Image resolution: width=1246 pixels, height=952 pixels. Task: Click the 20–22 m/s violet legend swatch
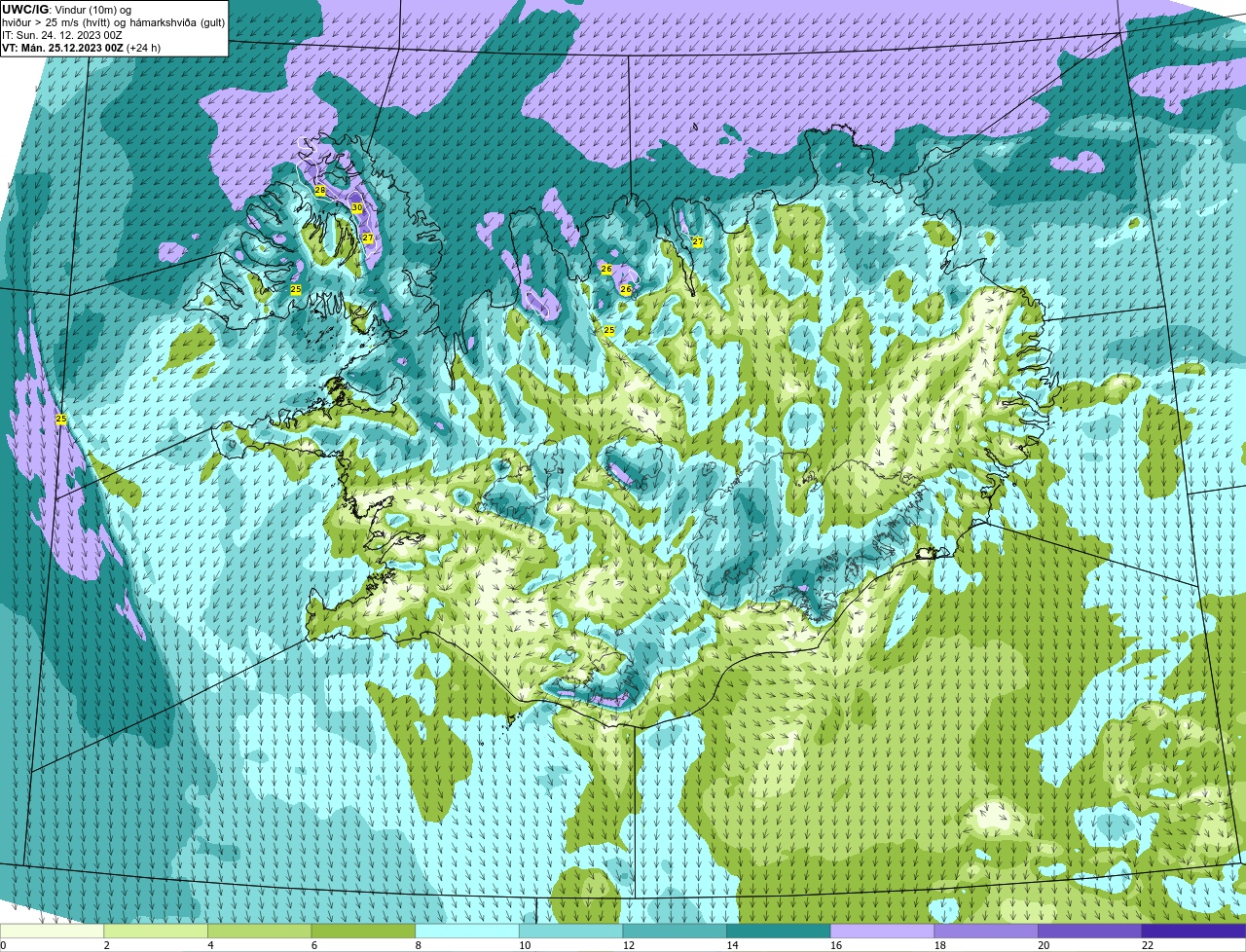(x=1090, y=931)
